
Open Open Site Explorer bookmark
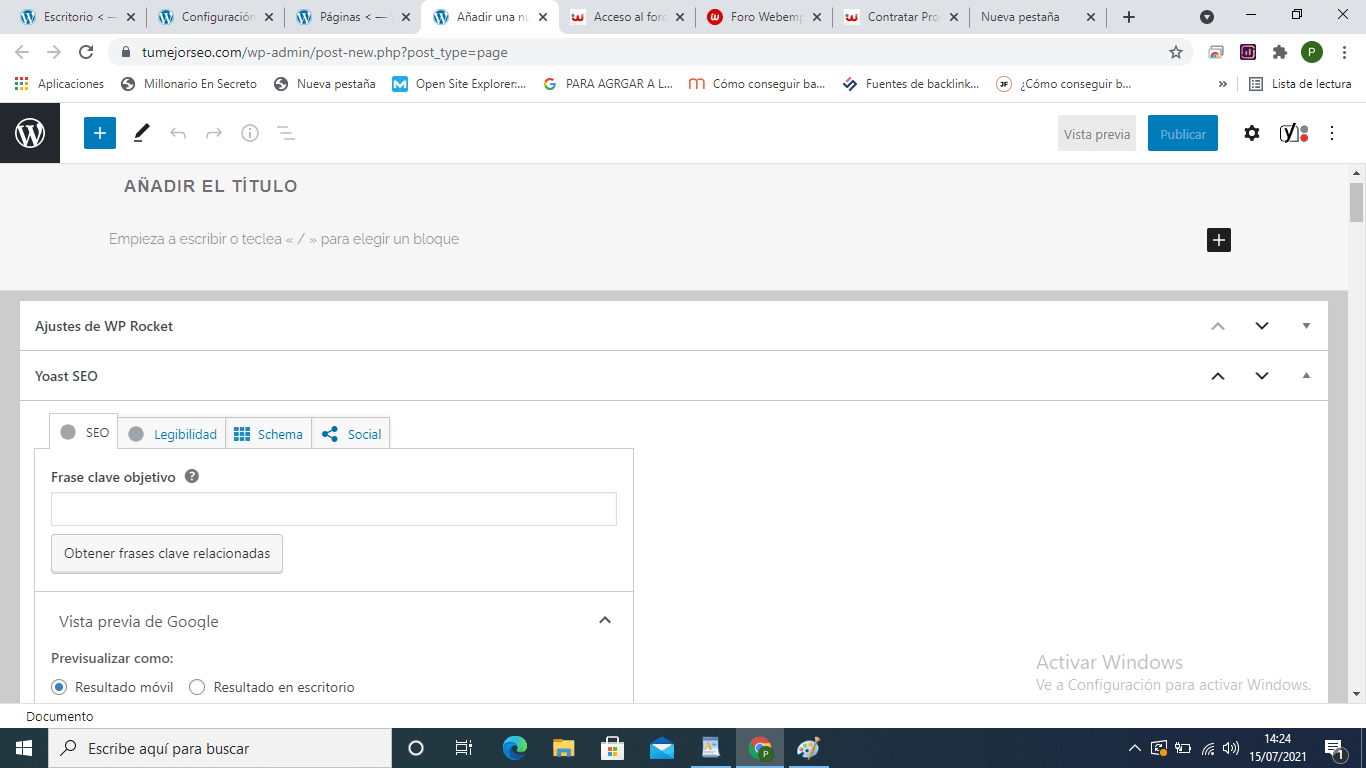(x=459, y=84)
